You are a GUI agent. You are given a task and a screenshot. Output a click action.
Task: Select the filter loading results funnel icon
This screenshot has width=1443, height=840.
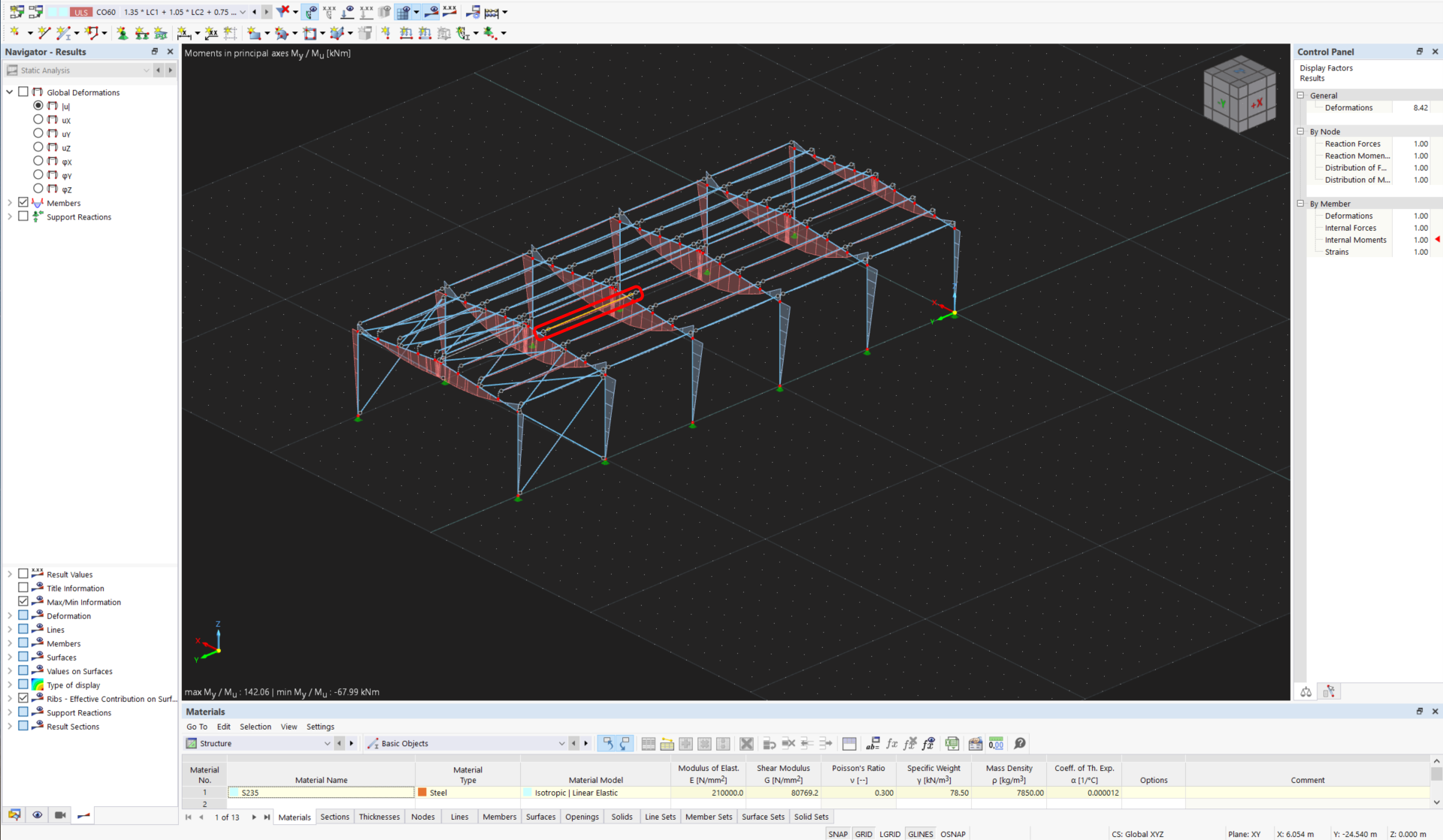pos(284,12)
